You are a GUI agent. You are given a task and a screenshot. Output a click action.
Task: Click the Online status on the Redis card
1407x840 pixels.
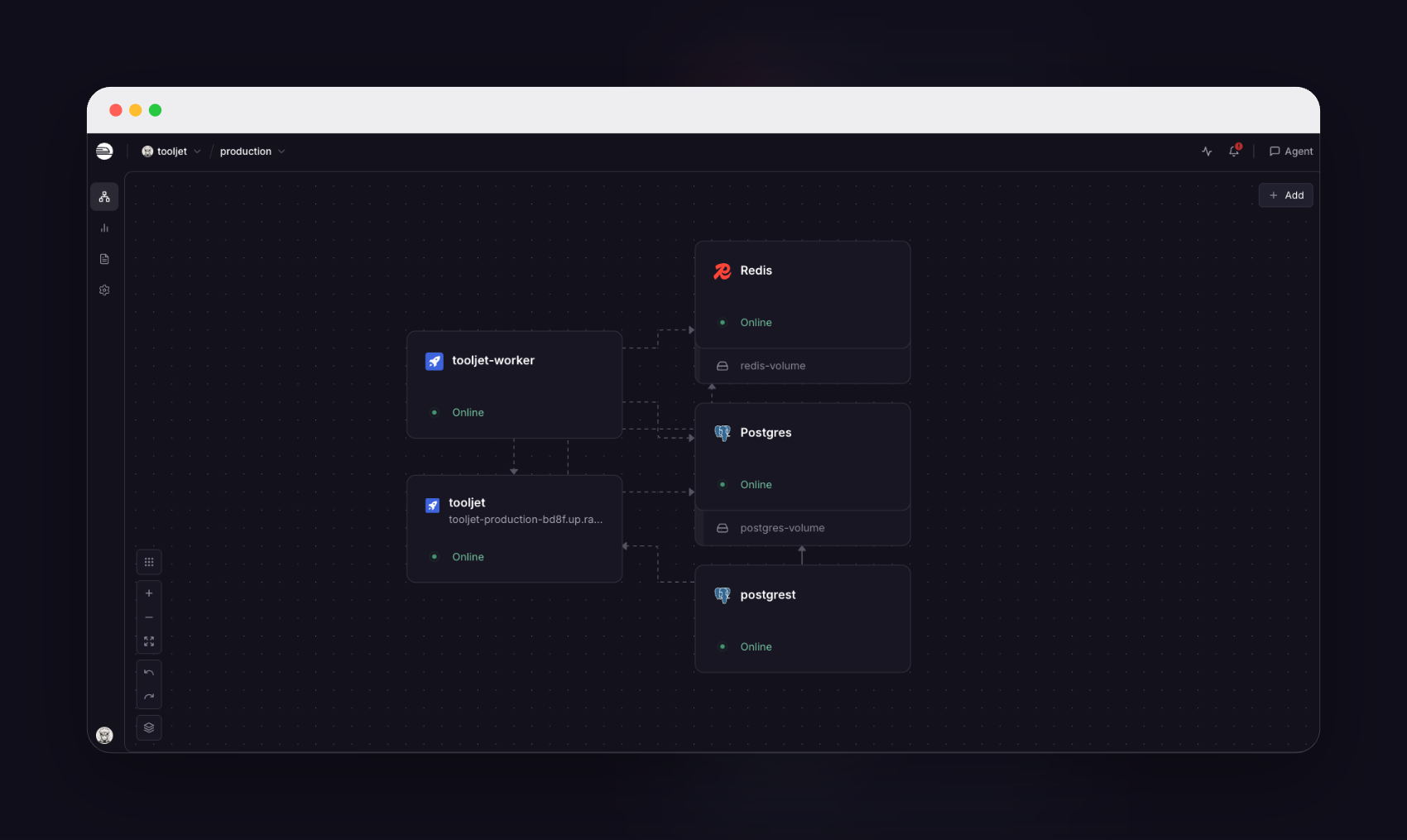(756, 323)
